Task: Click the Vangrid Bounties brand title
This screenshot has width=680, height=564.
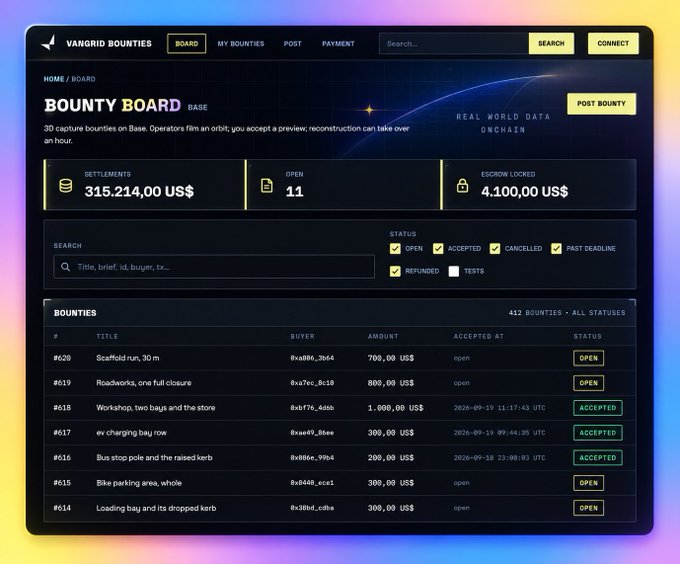Action: pyautogui.click(x=109, y=43)
